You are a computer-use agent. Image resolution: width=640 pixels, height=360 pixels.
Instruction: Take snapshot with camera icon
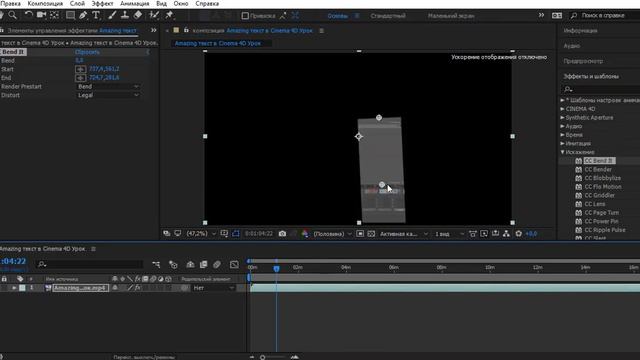282,233
